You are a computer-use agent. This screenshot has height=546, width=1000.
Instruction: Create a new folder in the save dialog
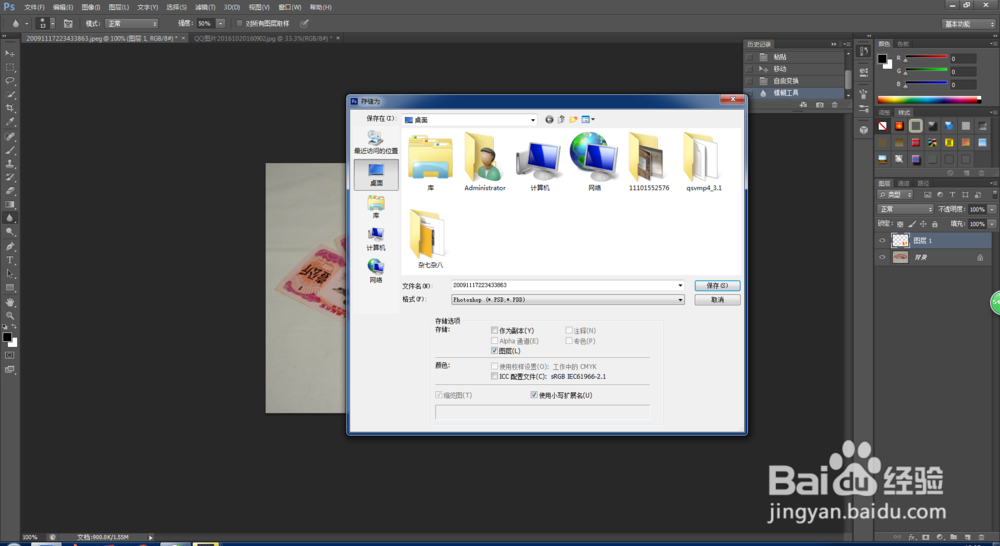pyautogui.click(x=573, y=119)
